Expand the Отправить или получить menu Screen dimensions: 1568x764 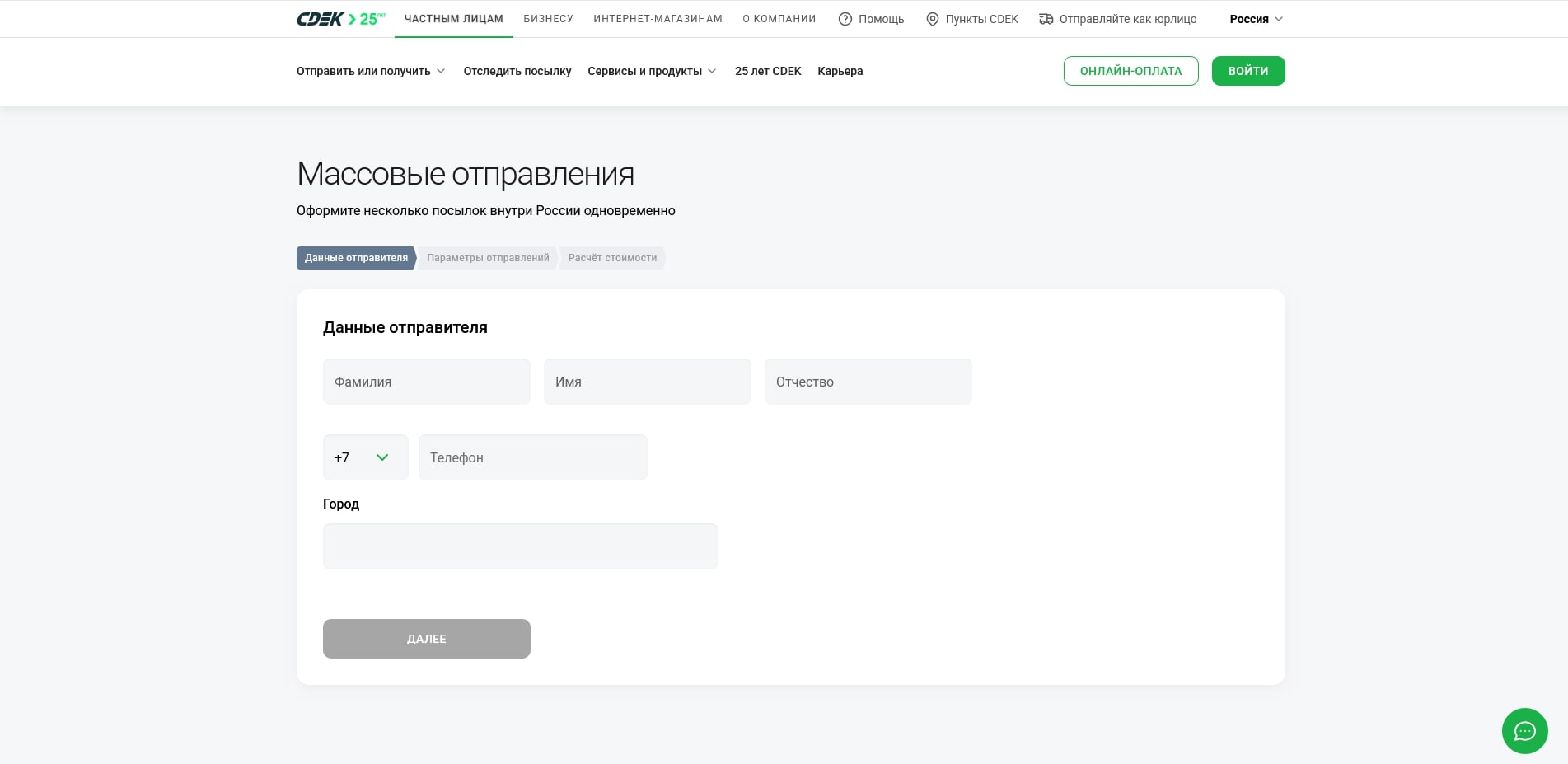(x=371, y=71)
